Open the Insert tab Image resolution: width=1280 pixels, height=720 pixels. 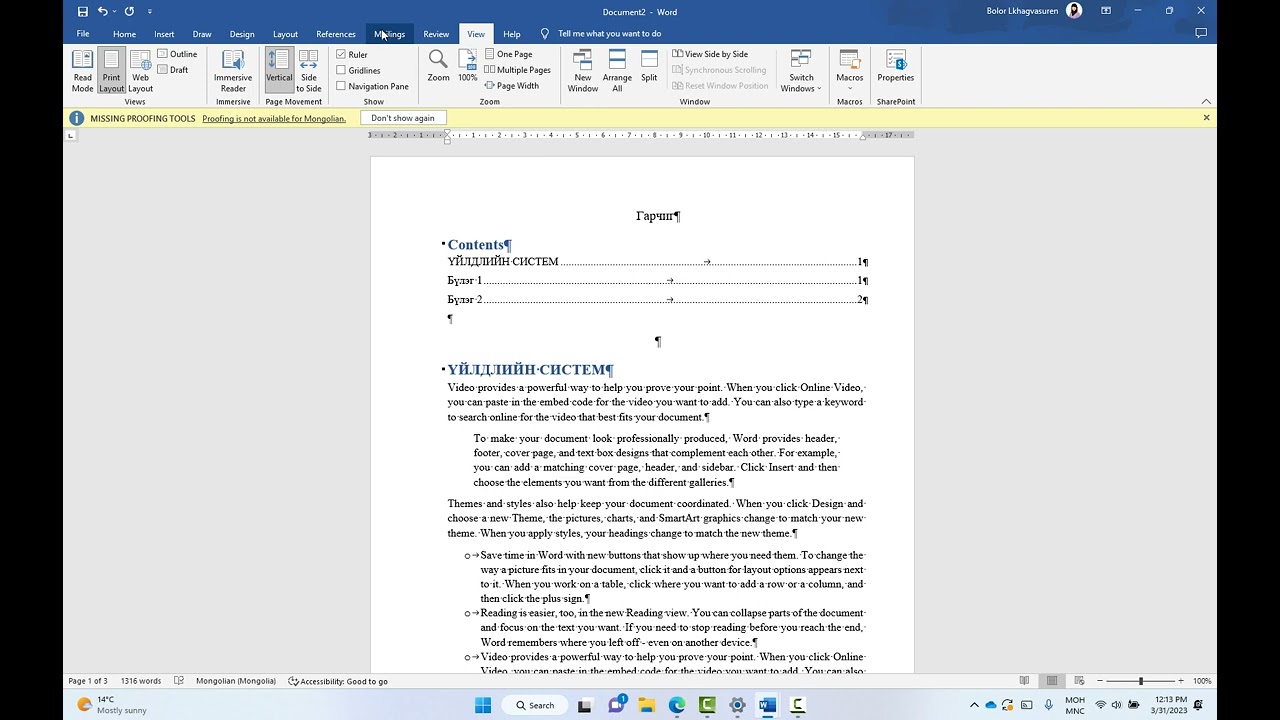coord(164,34)
